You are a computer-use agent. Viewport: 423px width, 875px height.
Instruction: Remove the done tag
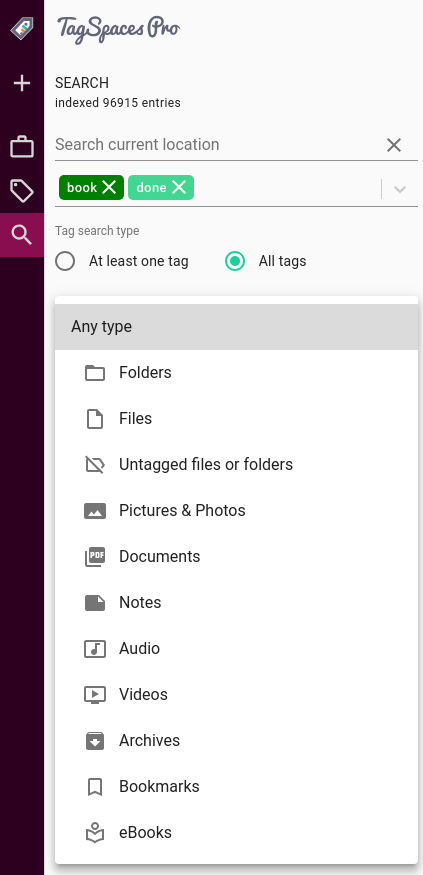(179, 187)
